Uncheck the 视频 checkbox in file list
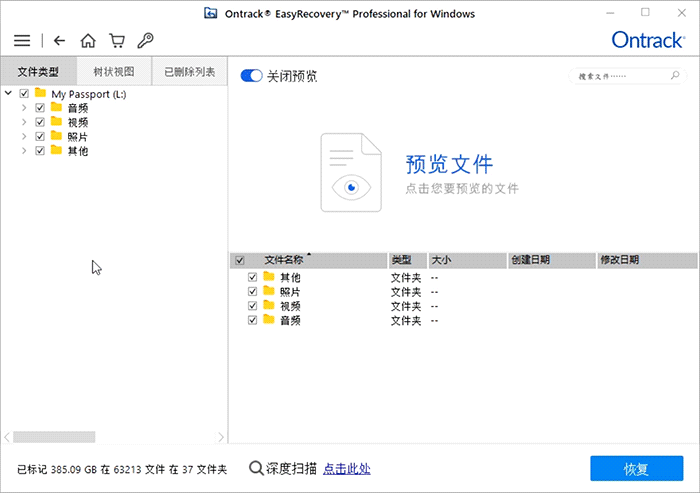The image size is (700, 493). click(x=253, y=306)
